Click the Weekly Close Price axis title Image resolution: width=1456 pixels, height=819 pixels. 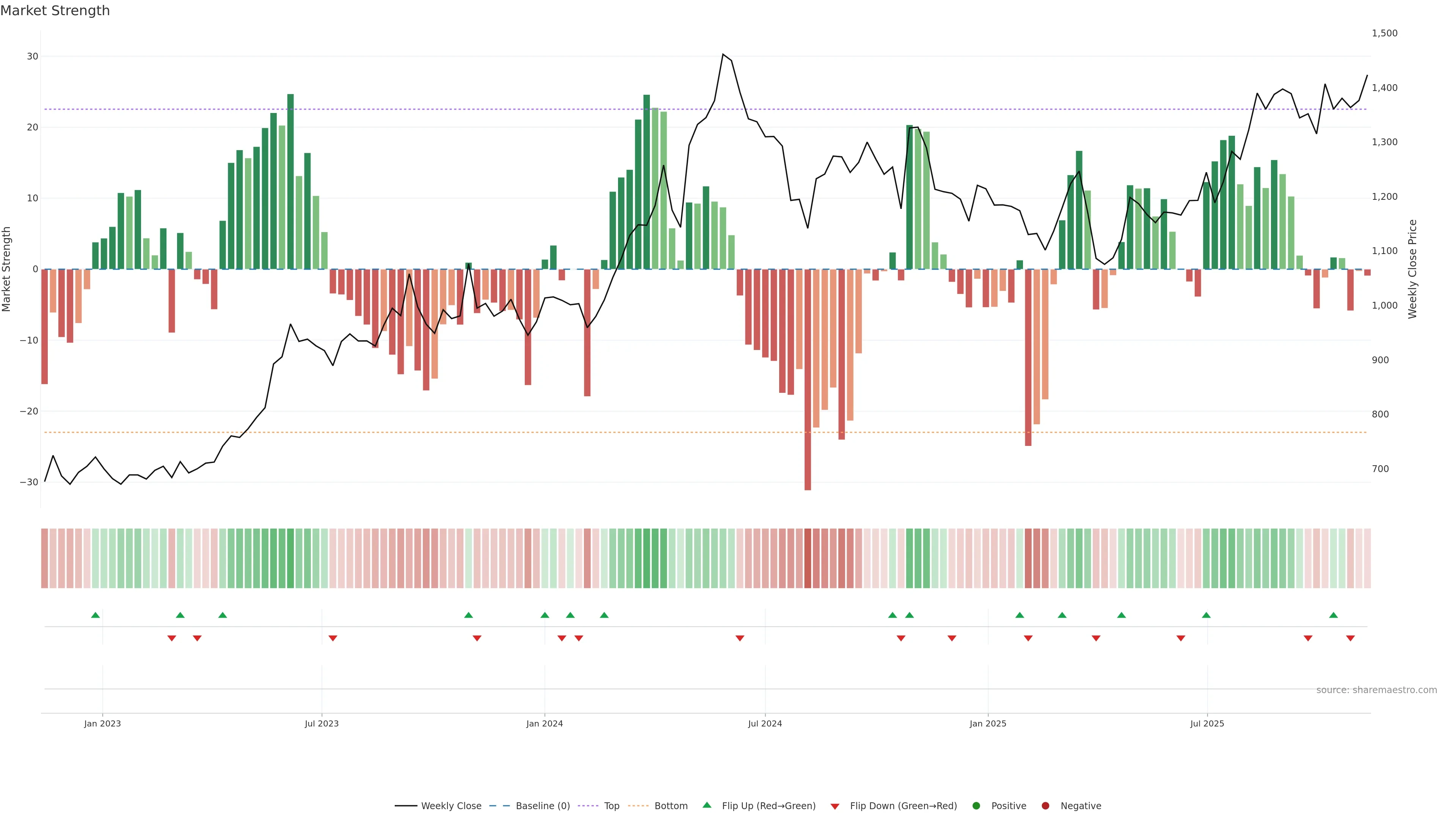(1412, 269)
